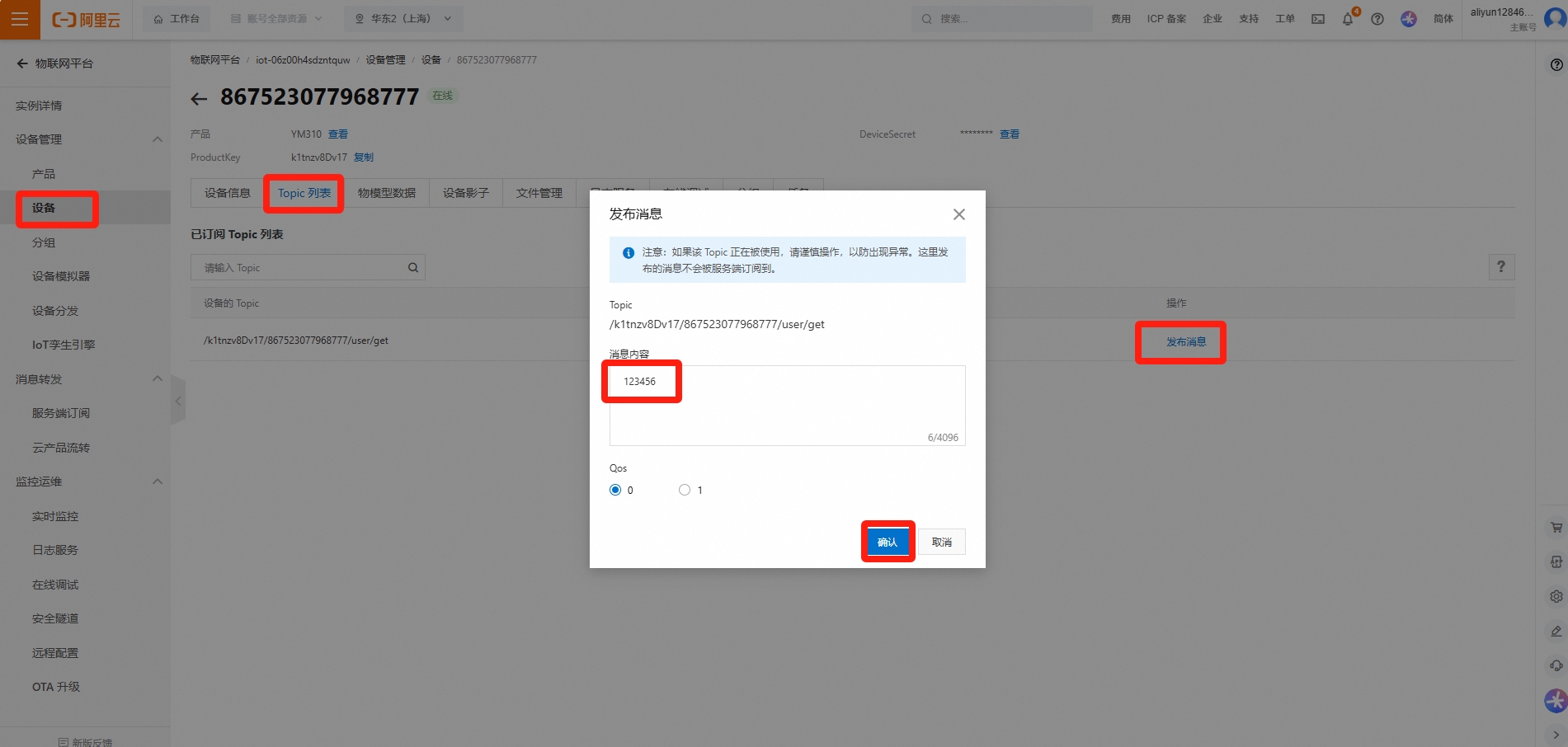
Task: Switch to Topic 列表 tab
Action: coord(304,193)
